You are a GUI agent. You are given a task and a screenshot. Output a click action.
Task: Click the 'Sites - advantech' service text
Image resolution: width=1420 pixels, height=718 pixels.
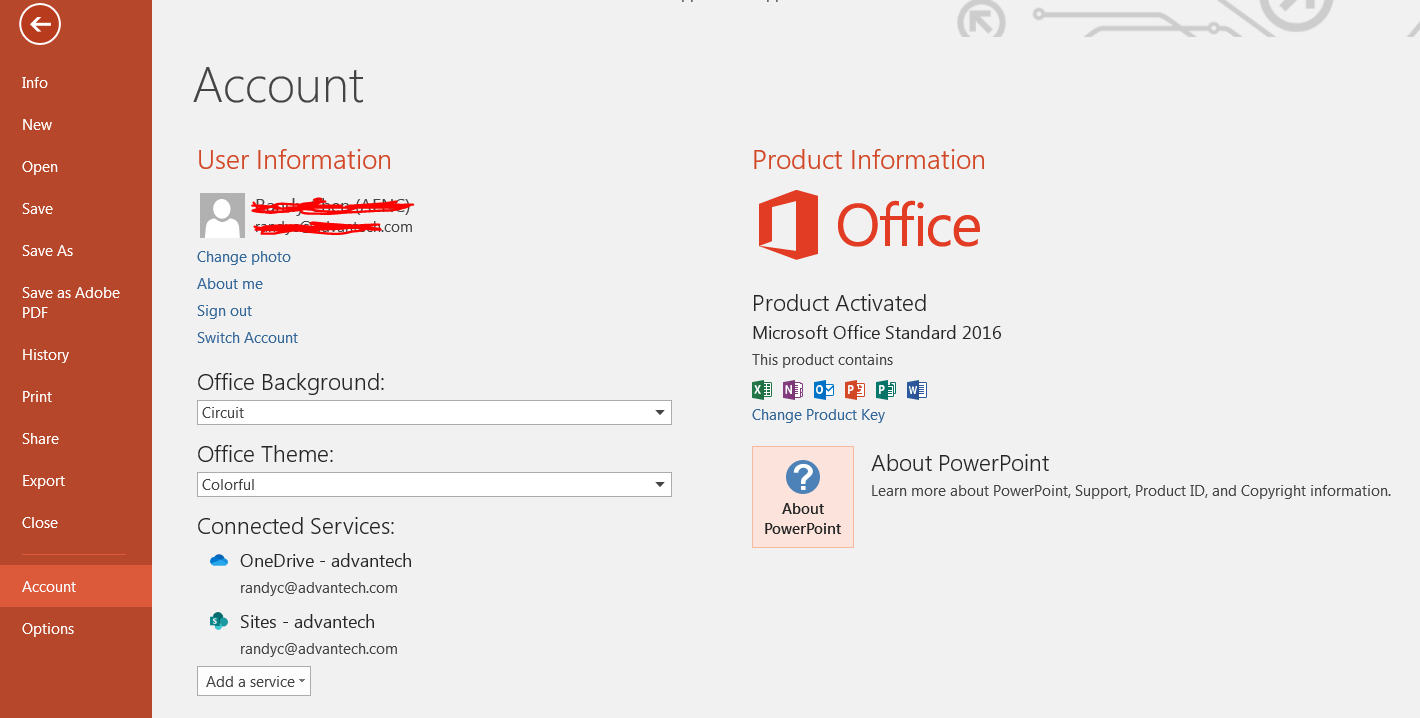pyautogui.click(x=307, y=622)
